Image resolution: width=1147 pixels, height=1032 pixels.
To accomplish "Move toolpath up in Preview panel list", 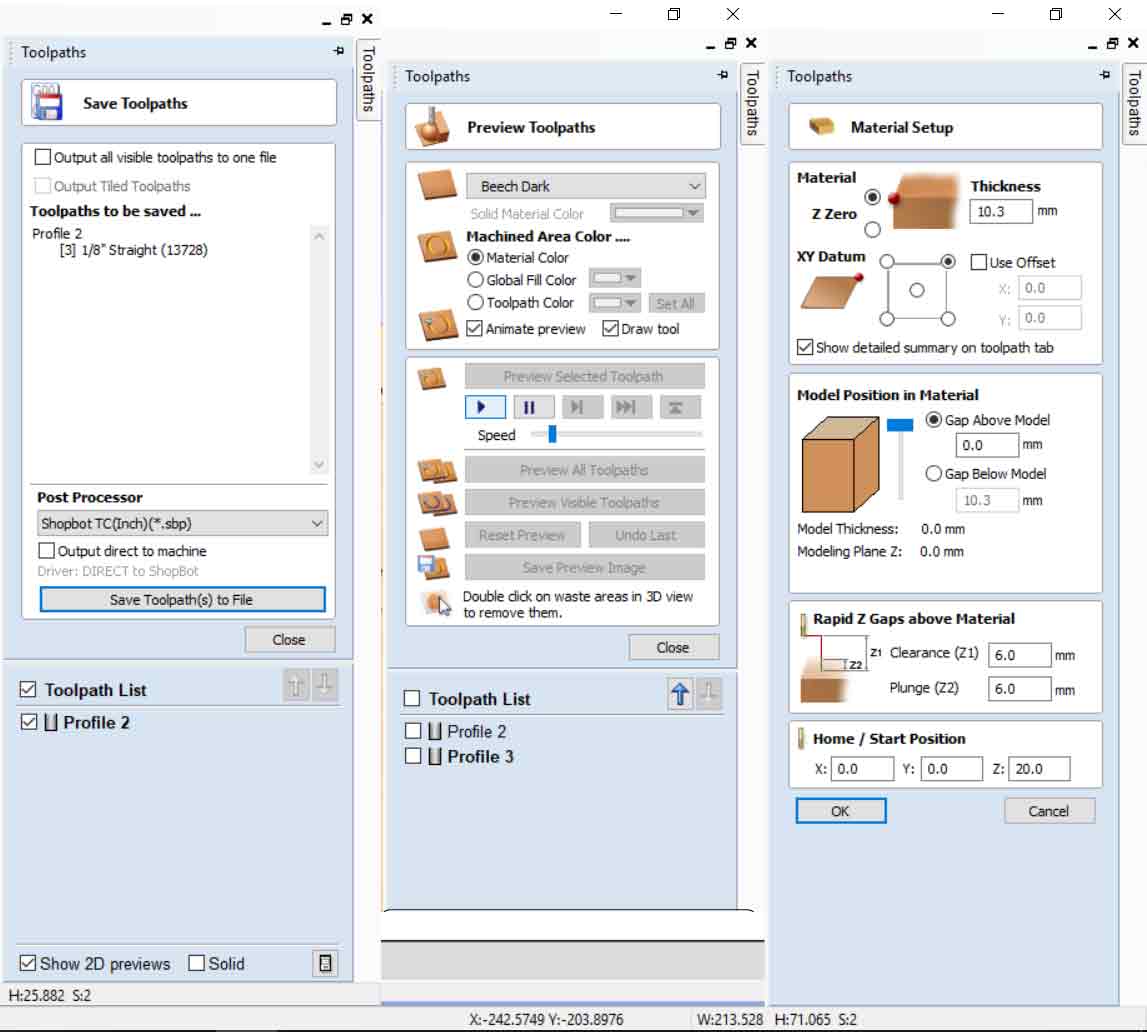I will pyautogui.click(x=680, y=693).
